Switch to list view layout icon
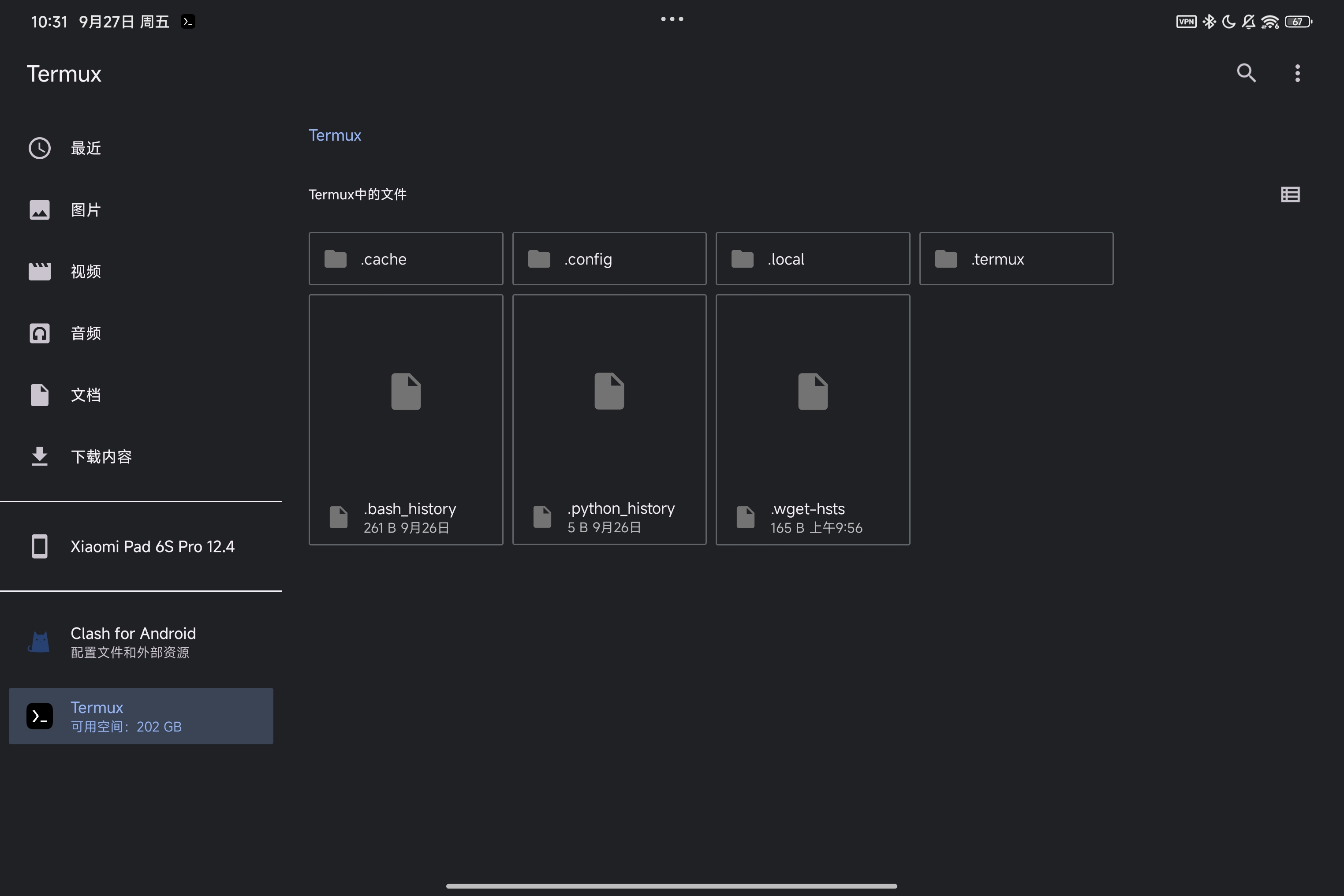This screenshot has width=1344, height=896. [1290, 194]
